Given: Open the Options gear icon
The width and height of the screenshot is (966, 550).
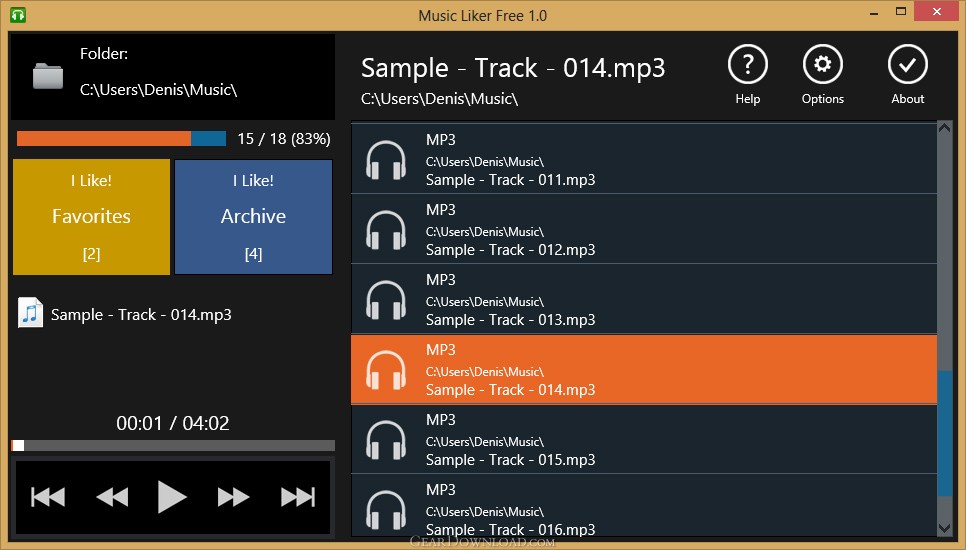Looking at the screenshot, I should [822, 65].
